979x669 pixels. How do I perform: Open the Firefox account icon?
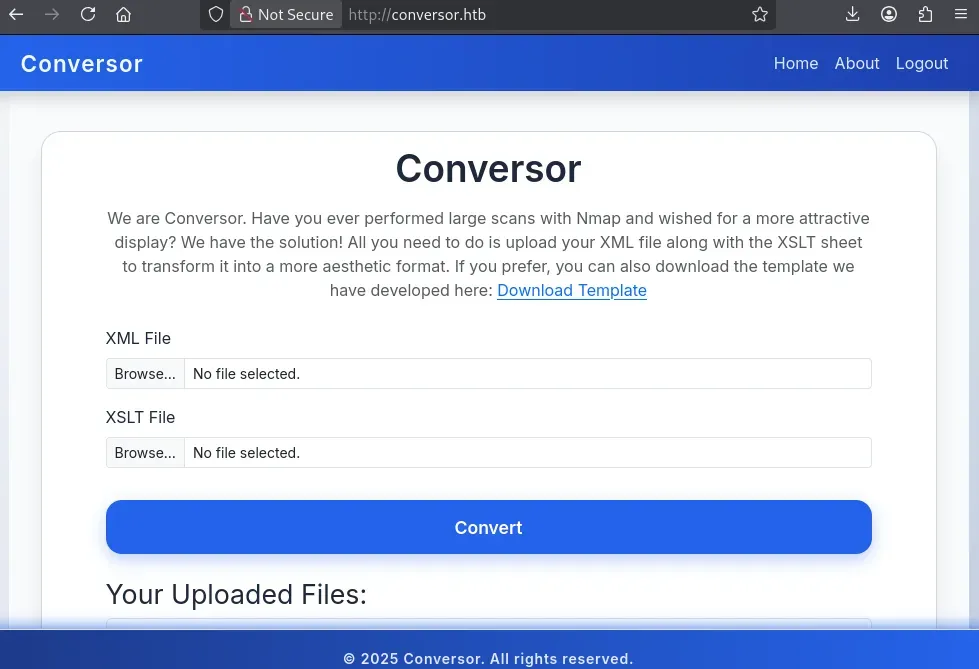point(889,15)
